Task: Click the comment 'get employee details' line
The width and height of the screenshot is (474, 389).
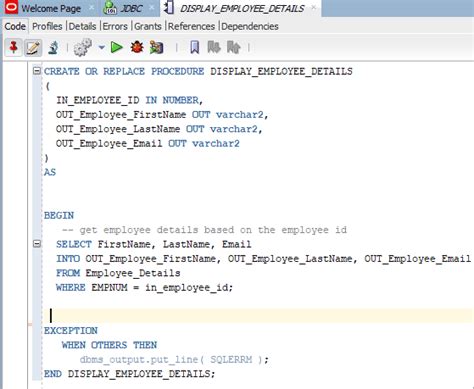Action: pyautogui.click(x=204, y=230)
